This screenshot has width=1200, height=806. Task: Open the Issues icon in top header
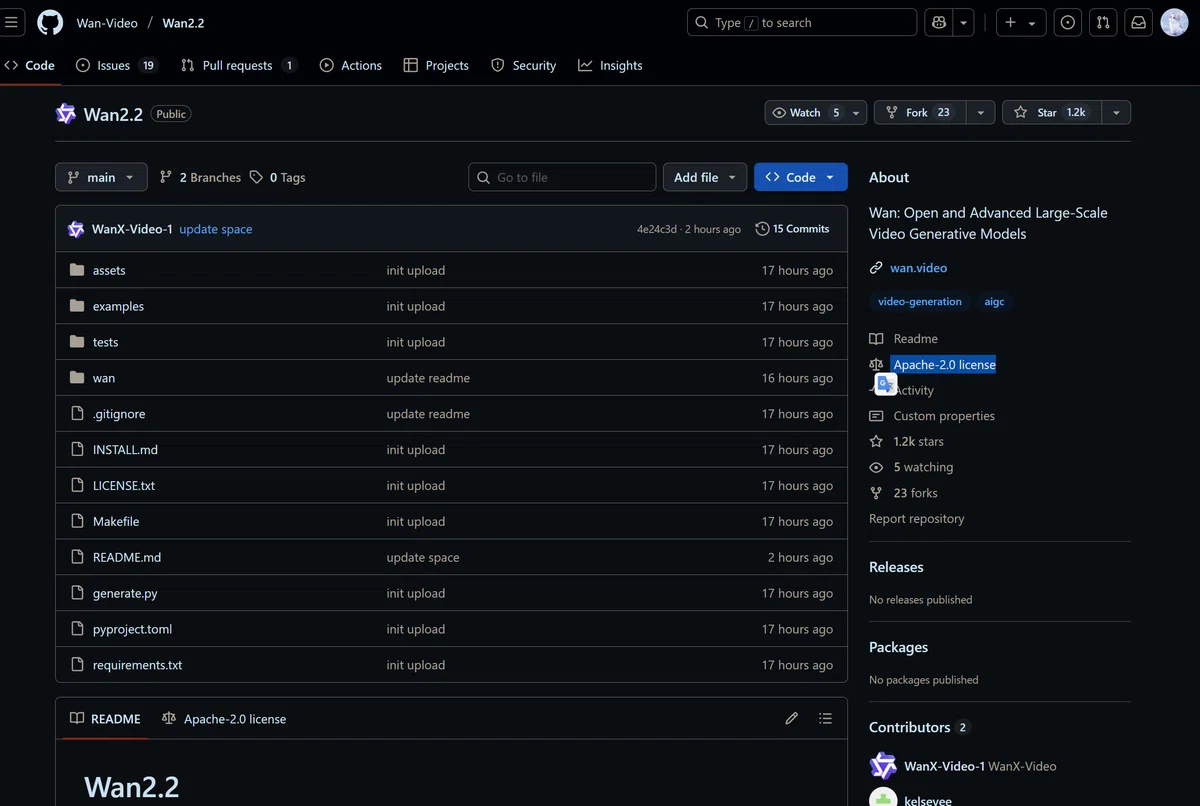coord(1068,22)
